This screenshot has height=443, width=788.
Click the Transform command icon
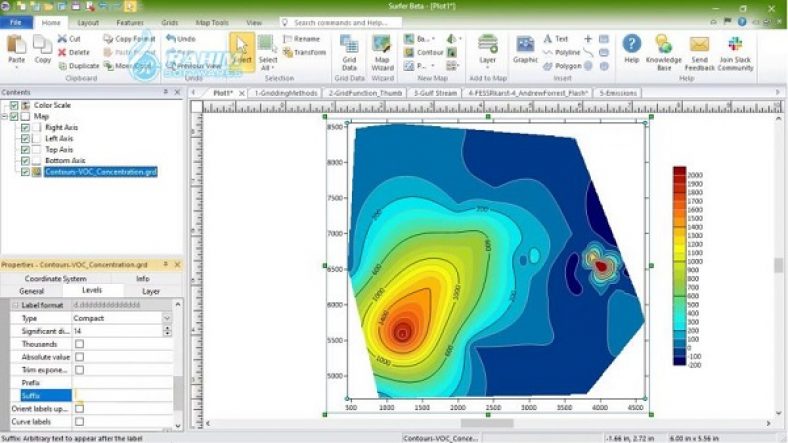287,52
